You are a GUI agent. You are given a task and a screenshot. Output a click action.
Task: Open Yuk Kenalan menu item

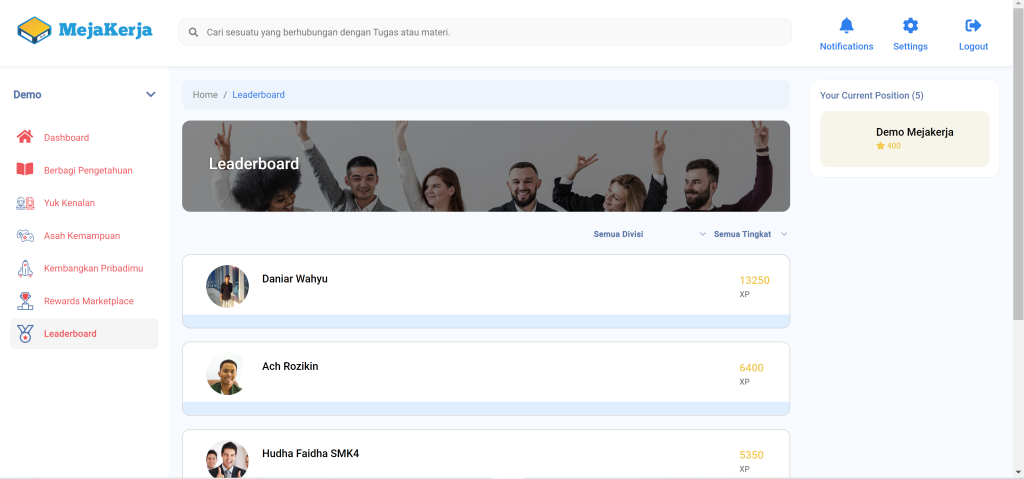pyautogui.click(x=84, y=203)
